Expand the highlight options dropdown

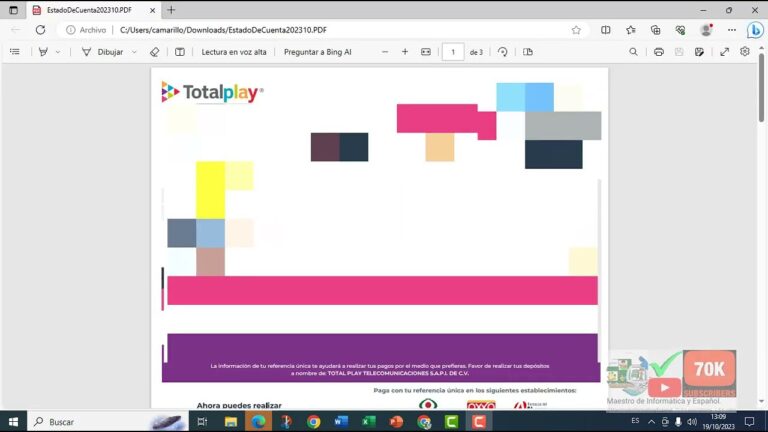click(x=58, y=52)
